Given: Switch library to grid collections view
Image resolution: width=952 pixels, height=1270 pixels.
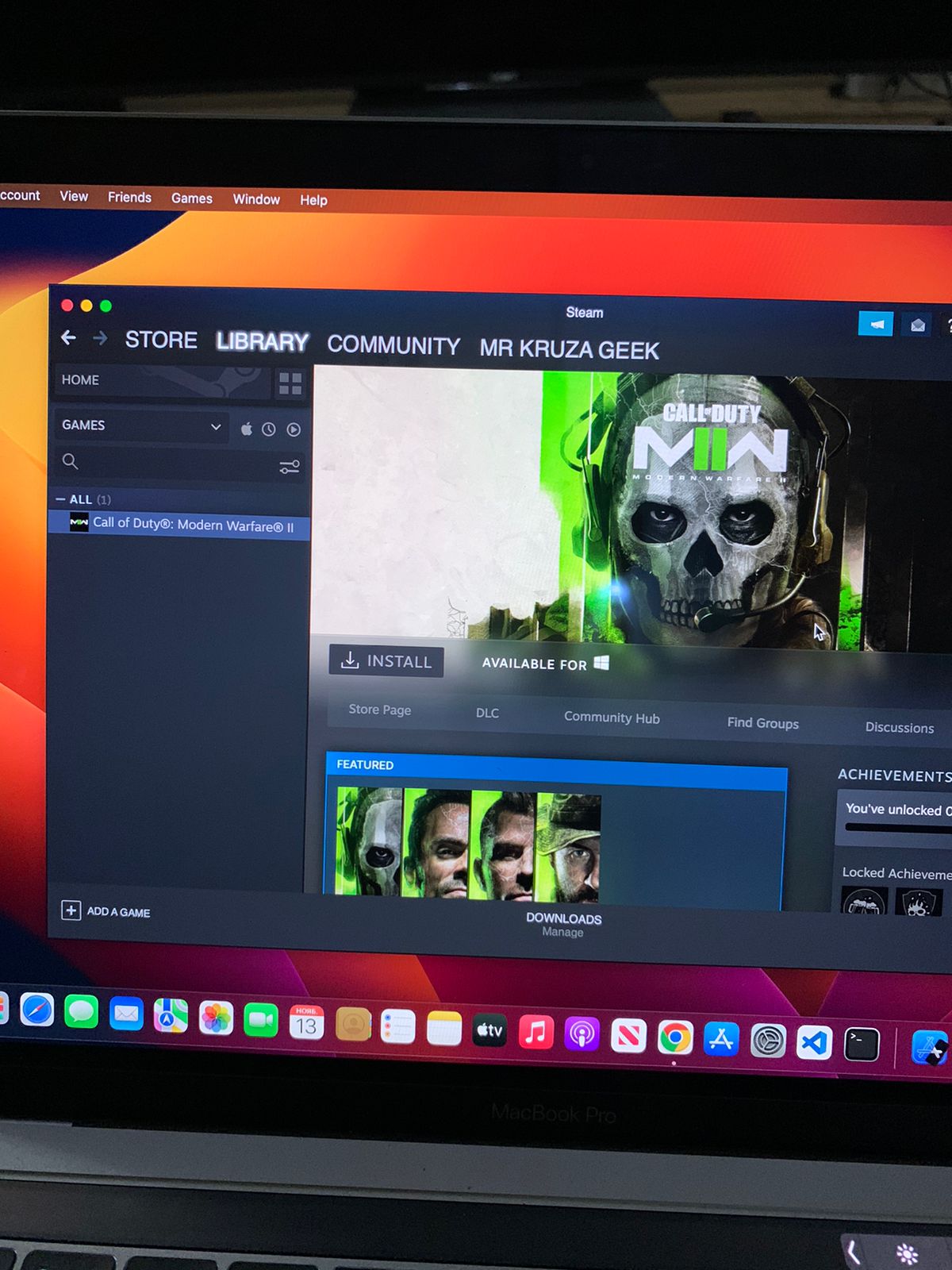Looking at the screenshot, I should pyautogui.click(x=290, y=384).
